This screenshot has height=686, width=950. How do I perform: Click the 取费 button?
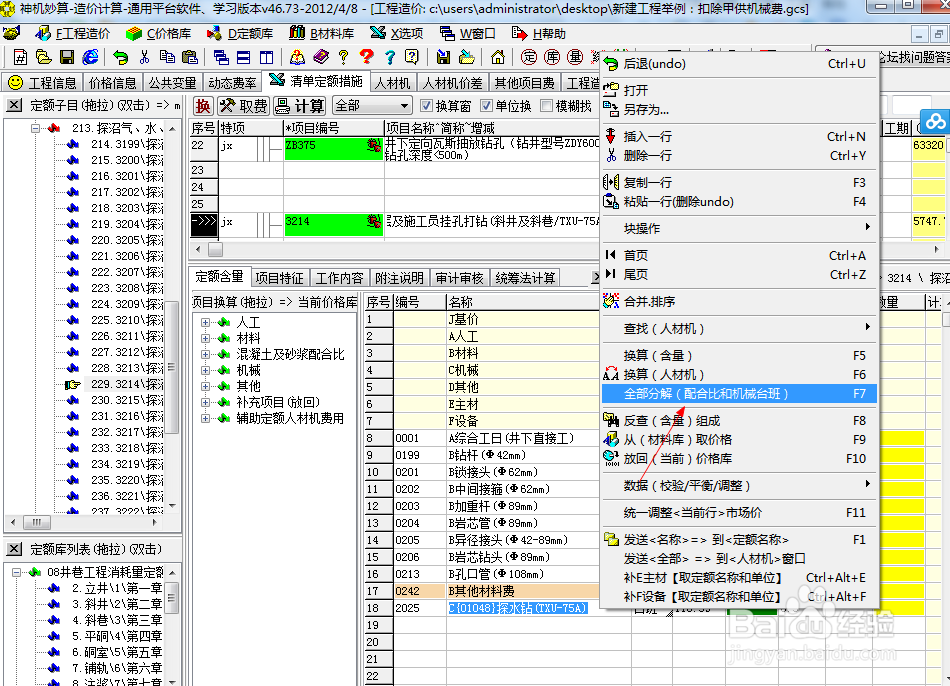point(244,106)
